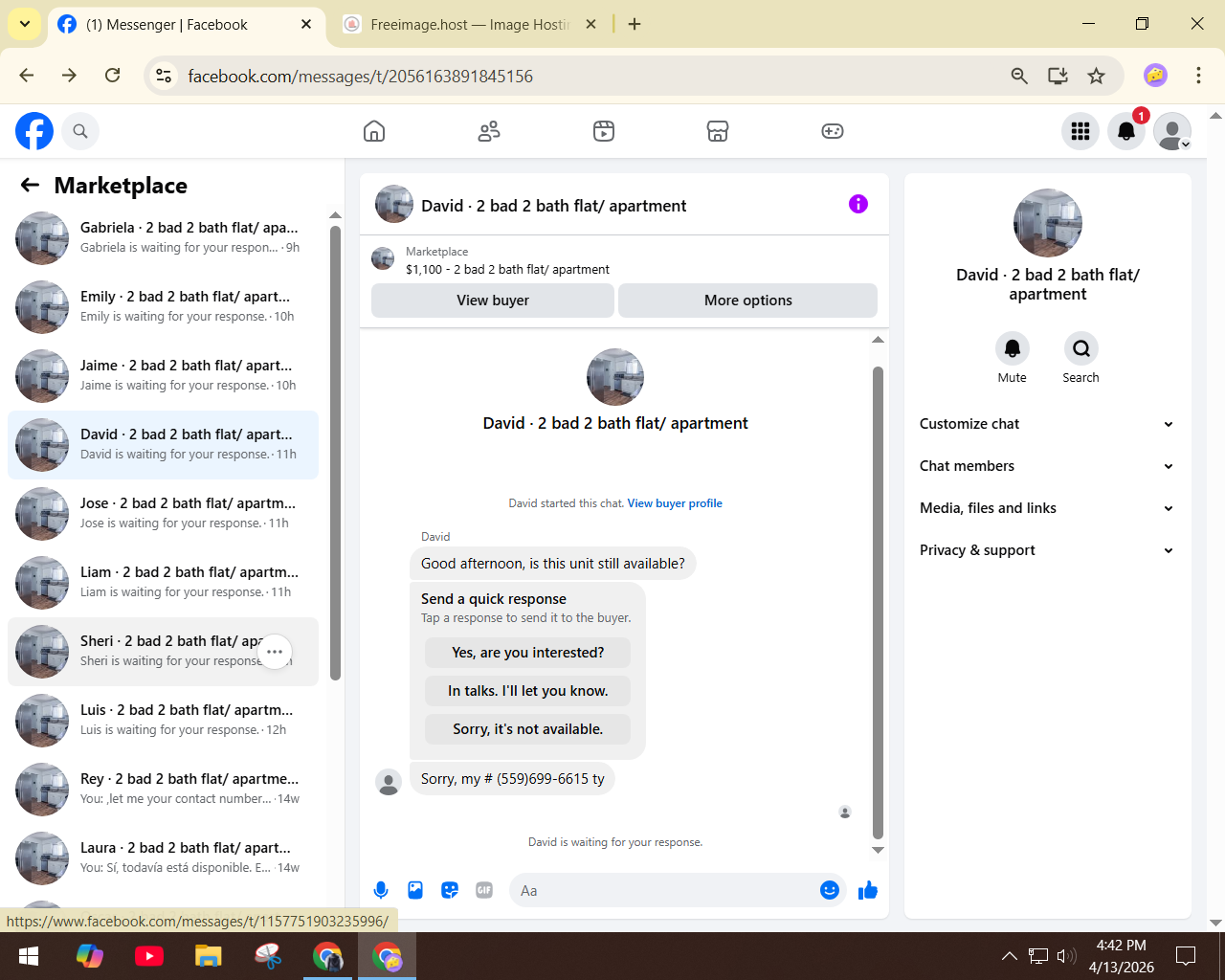This screenshot has height=980, width=1225.
Task: Click the address bar URL
Action: [360, 76]
